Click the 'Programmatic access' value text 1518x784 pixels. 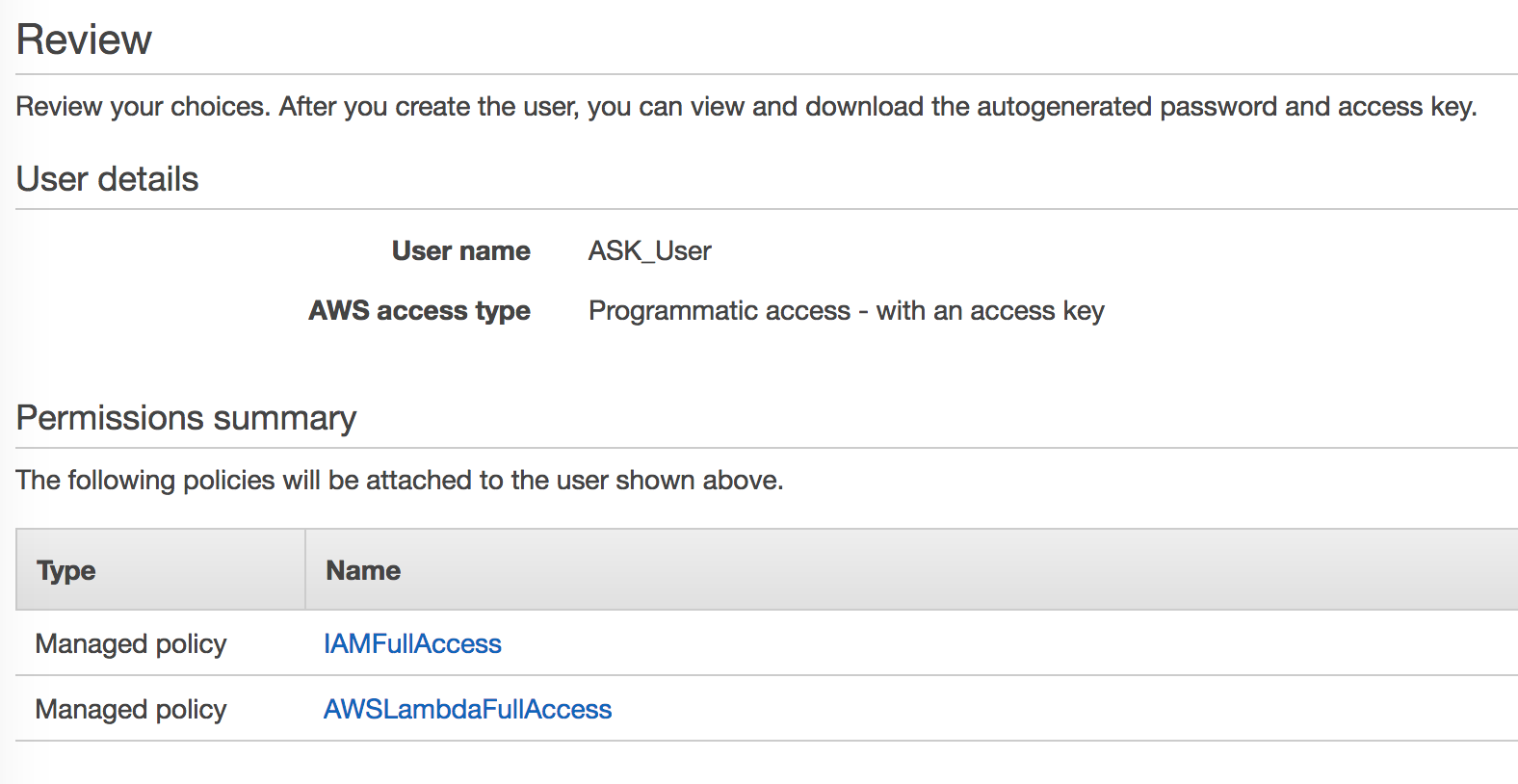tap(720, 310)
